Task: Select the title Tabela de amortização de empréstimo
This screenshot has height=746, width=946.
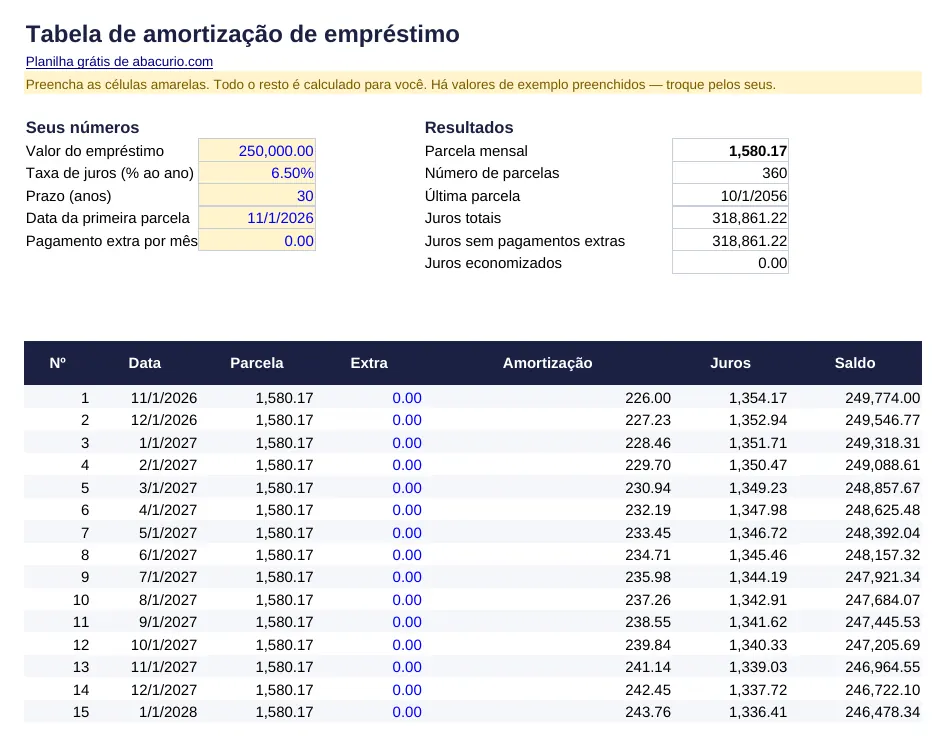Action: pos(243,34)
